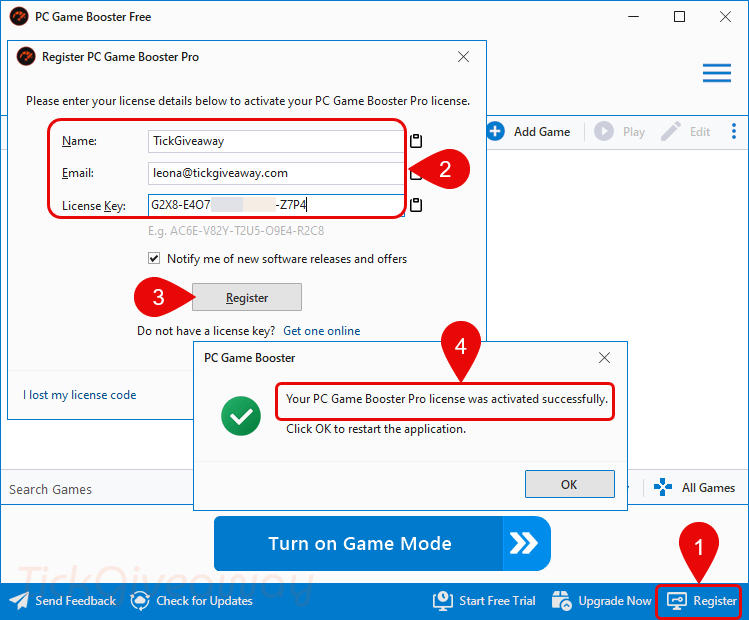Click the double-arrow on Game Mode button
Image resolution: width=749 pixels, height=620 pixels.
point(524,544)
